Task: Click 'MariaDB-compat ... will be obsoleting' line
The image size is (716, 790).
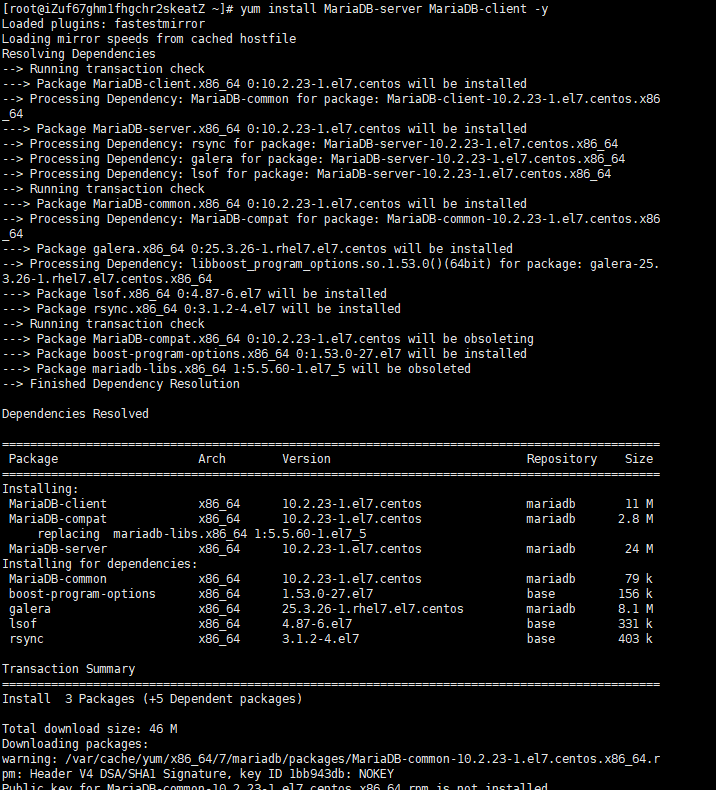Action: pyautogui.click(x=268, y=339)
